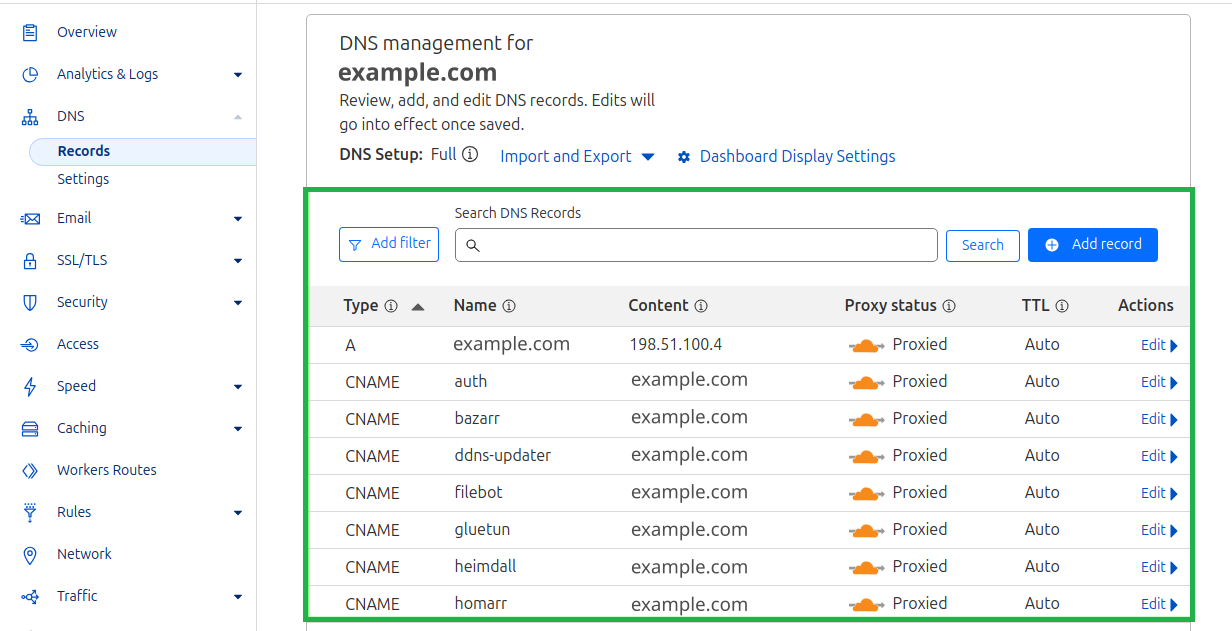Collapse the DNS sidebar section
Screen dimensions: 1232x631
237,116
